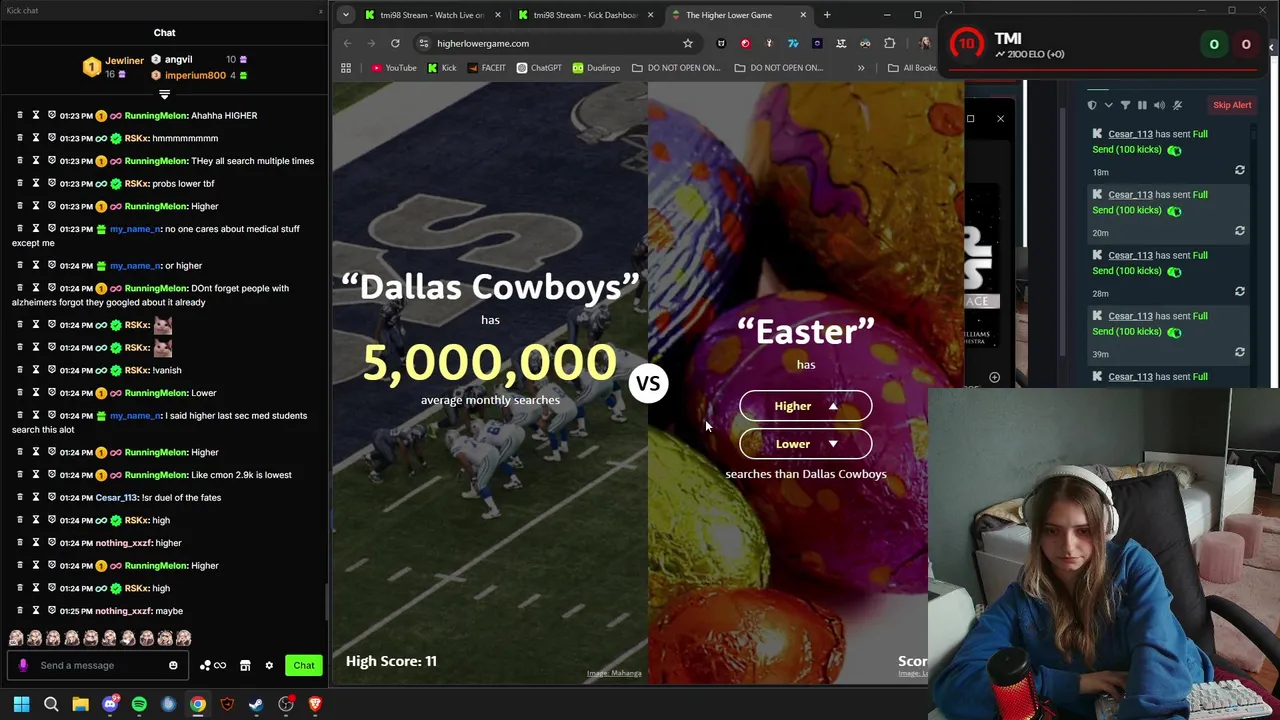Screen dimensions: 1280x720
Task: Click the Higher button for Easter
Action: click(805, 406)
